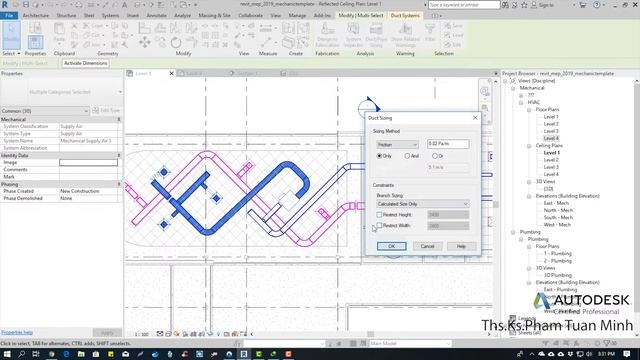640x360 pixels.
Task: Open Level 4 under Floor Plans
Action: [x=551, y=138]
